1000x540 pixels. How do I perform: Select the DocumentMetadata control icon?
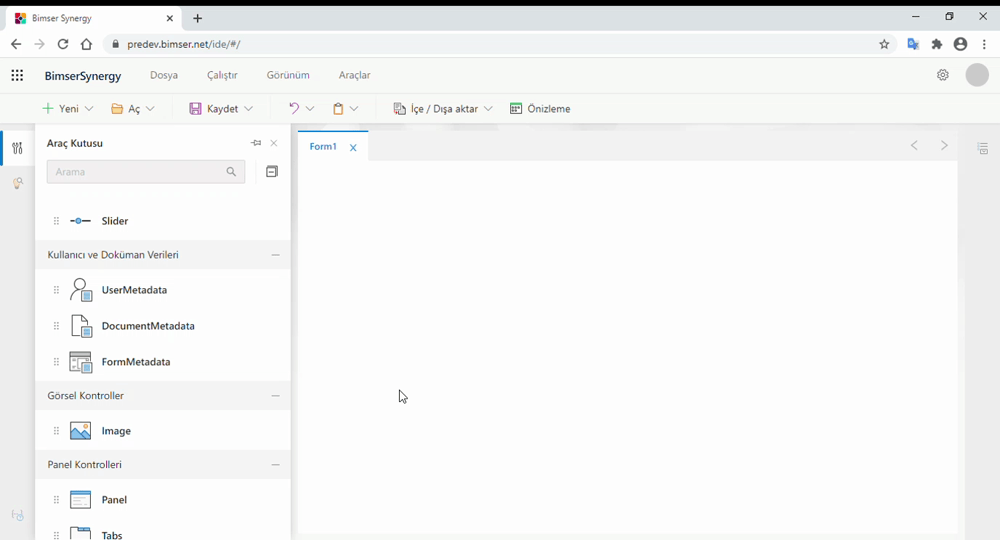81,326
